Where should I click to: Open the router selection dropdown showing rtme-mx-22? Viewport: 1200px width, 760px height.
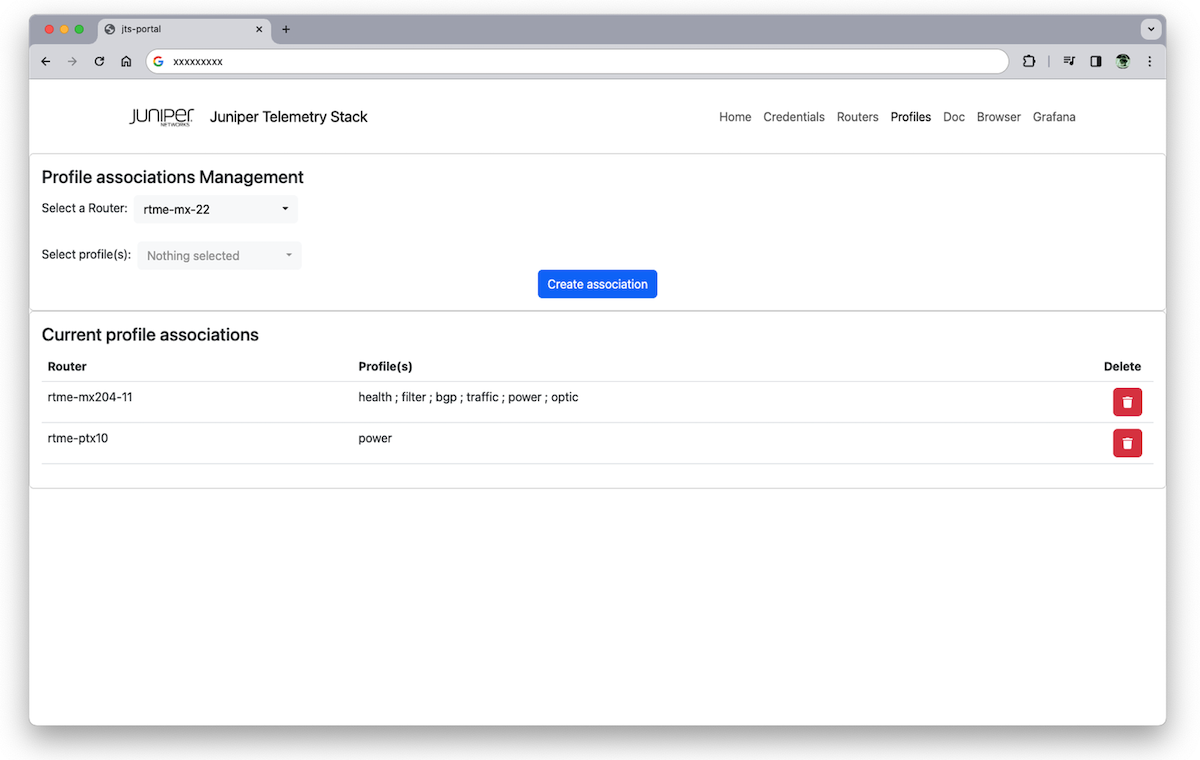coord(215,209)
